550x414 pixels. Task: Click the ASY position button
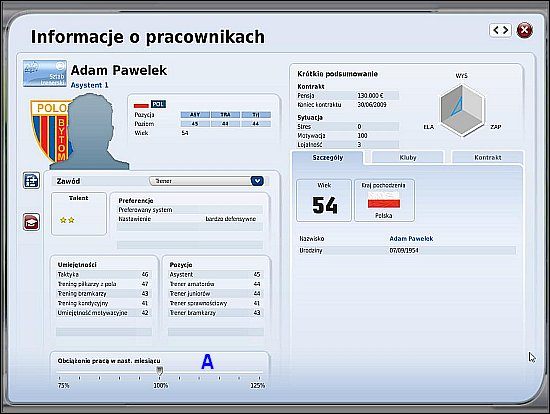(195, 114)
